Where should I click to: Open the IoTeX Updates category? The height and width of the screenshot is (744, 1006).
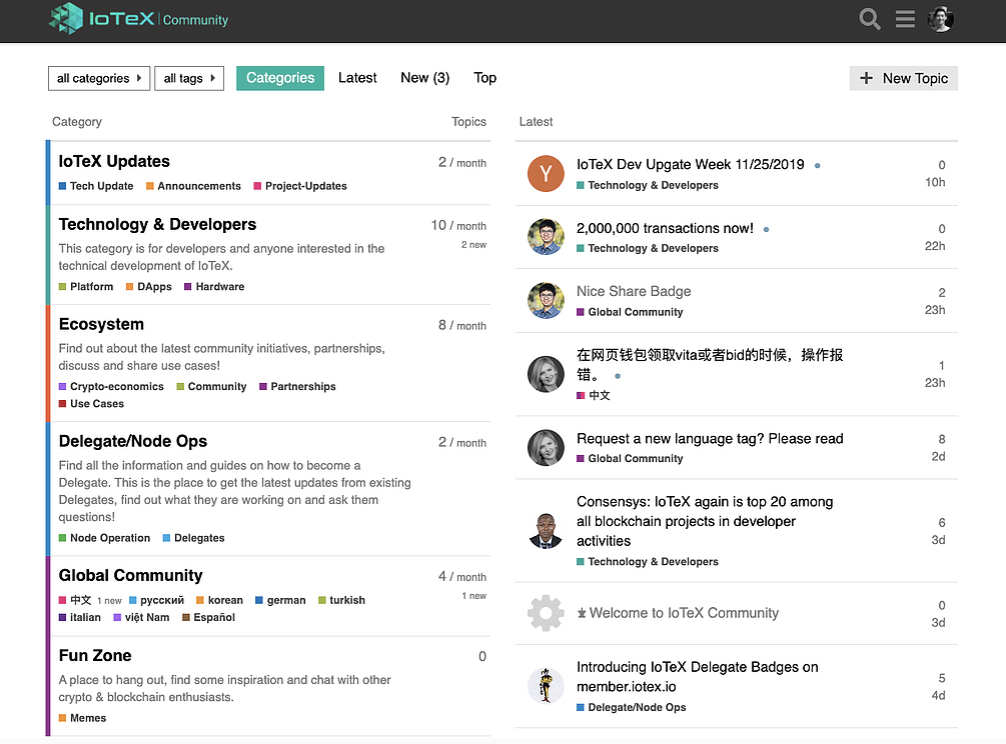tap(114, 162)
